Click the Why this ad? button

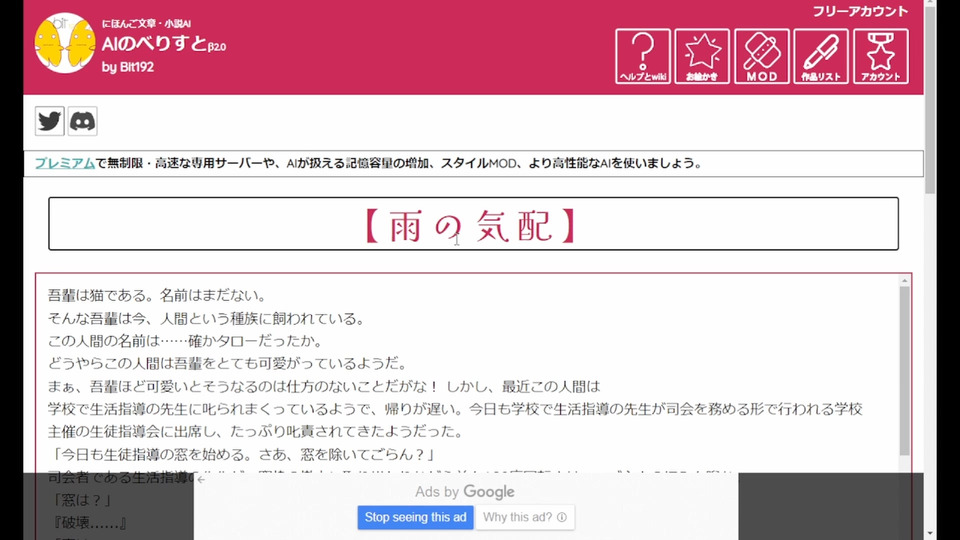tap(525, 517)
